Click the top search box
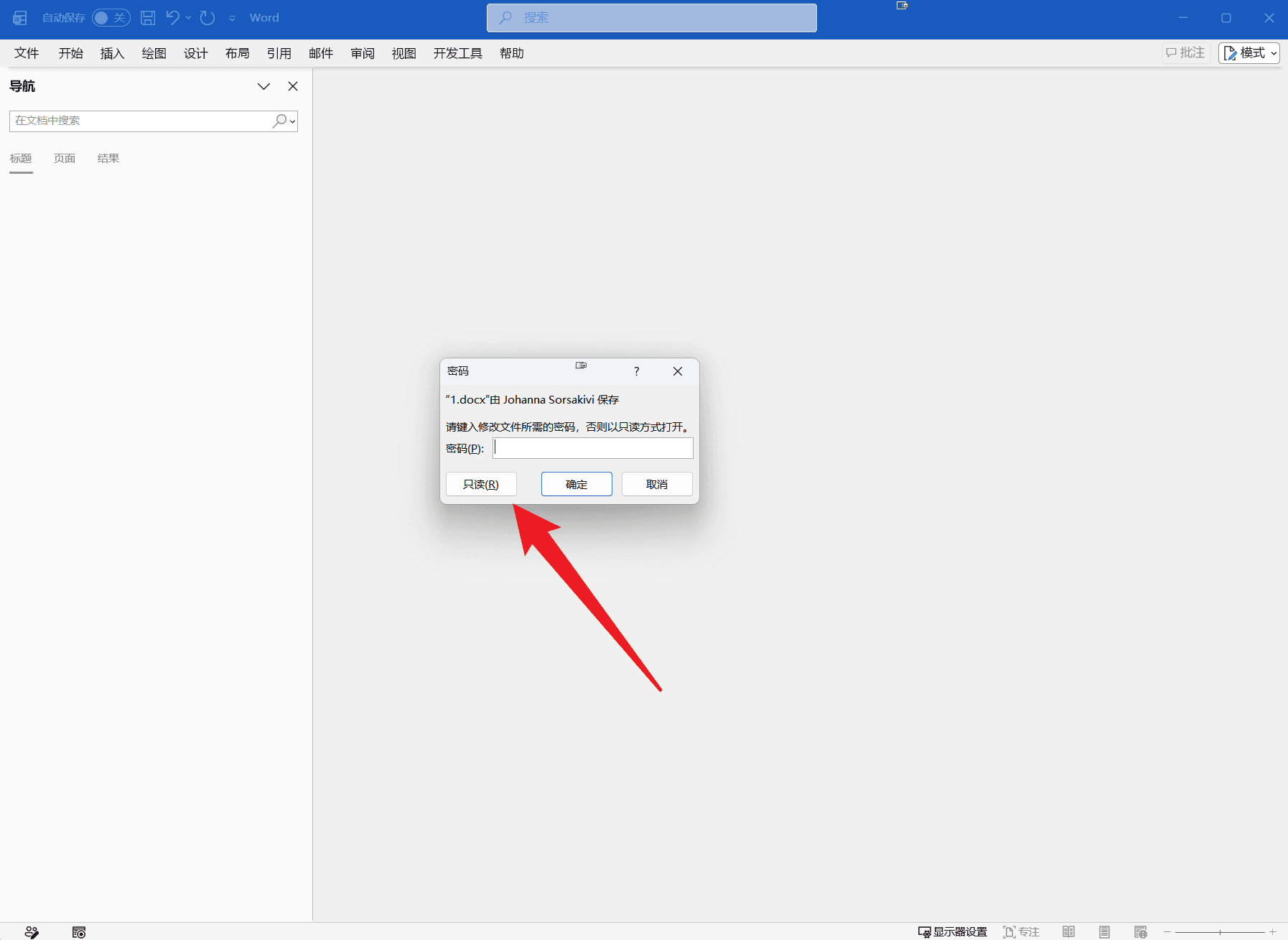The image size is (1288, 940). 651,18
